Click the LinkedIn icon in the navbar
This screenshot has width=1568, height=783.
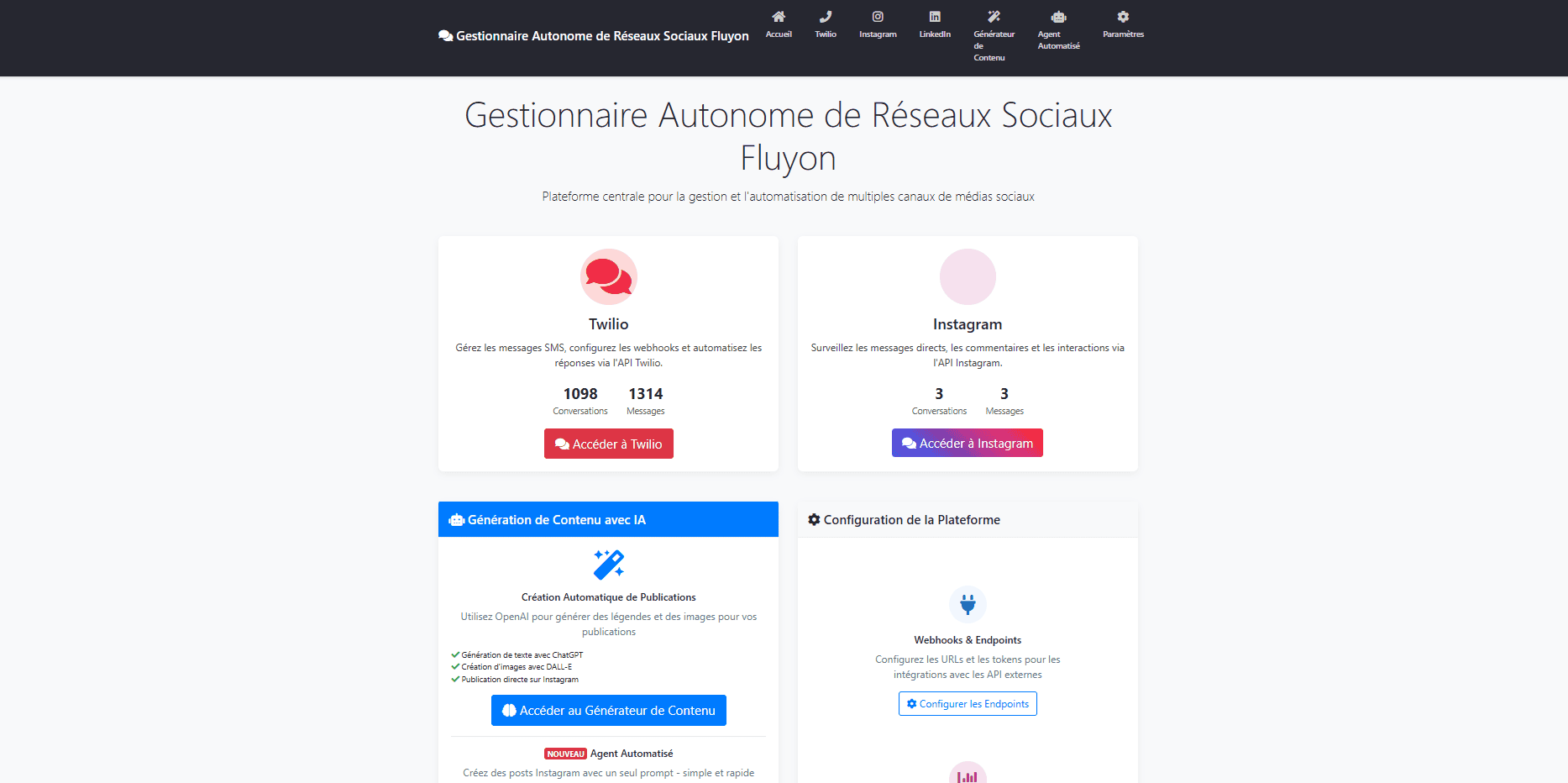934,16
